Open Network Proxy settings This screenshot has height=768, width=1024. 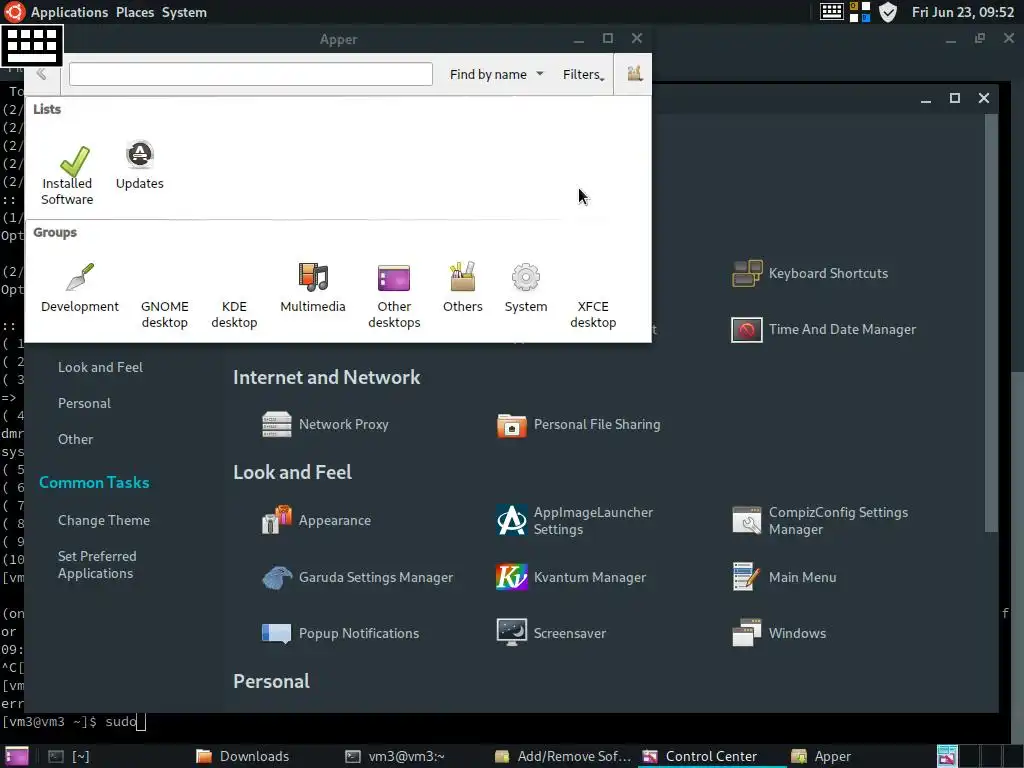click(325, 424)
